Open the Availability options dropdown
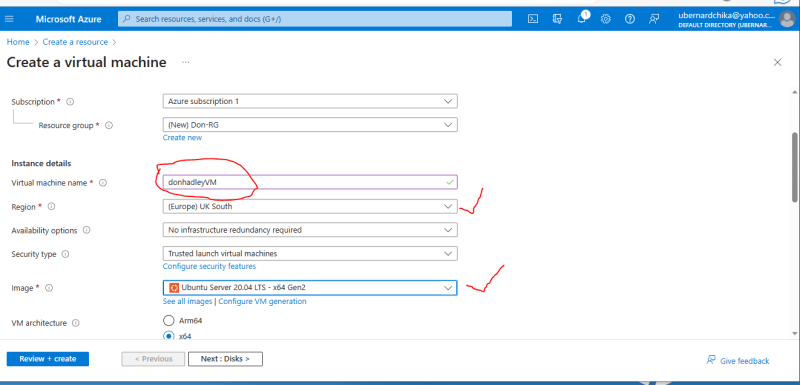Image resolution: width=800 pixels, height=385 pixels. click(310, 230)
